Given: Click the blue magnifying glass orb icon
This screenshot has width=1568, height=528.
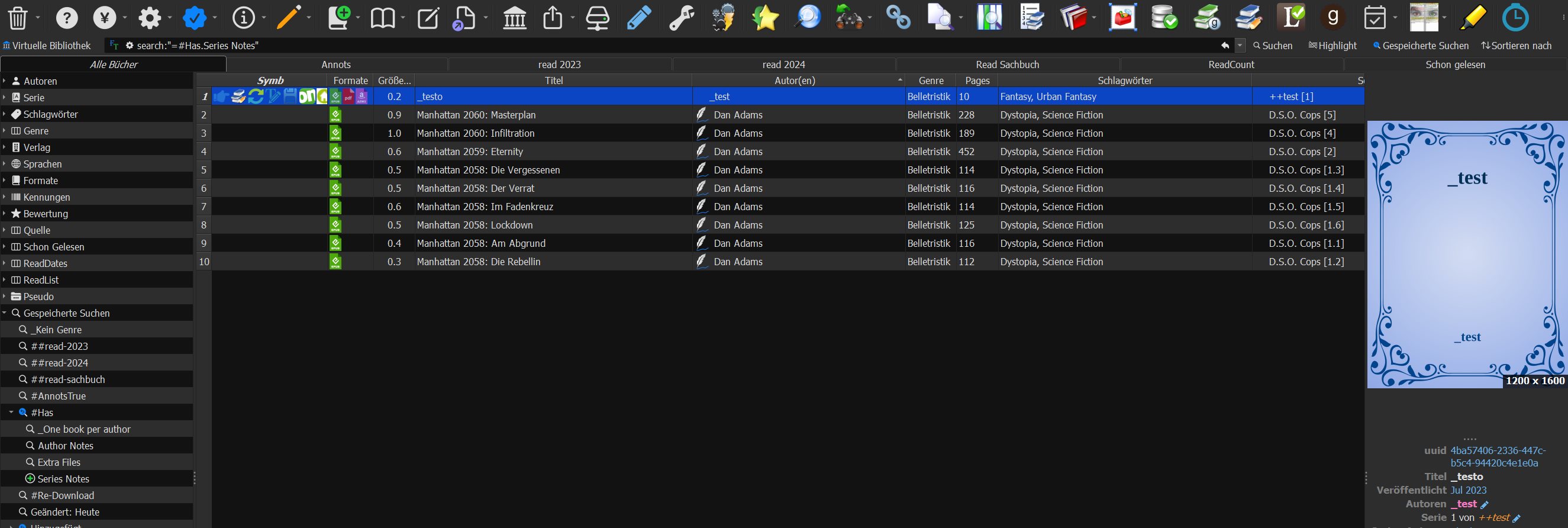Looking at the screenshot, I should click(x=808, y=18).
